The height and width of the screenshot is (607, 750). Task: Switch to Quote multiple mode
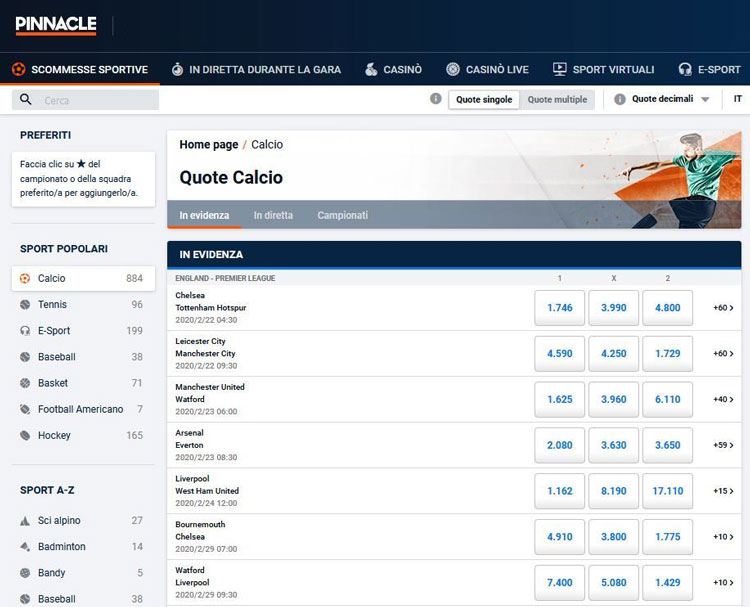(x=557, y=100)
